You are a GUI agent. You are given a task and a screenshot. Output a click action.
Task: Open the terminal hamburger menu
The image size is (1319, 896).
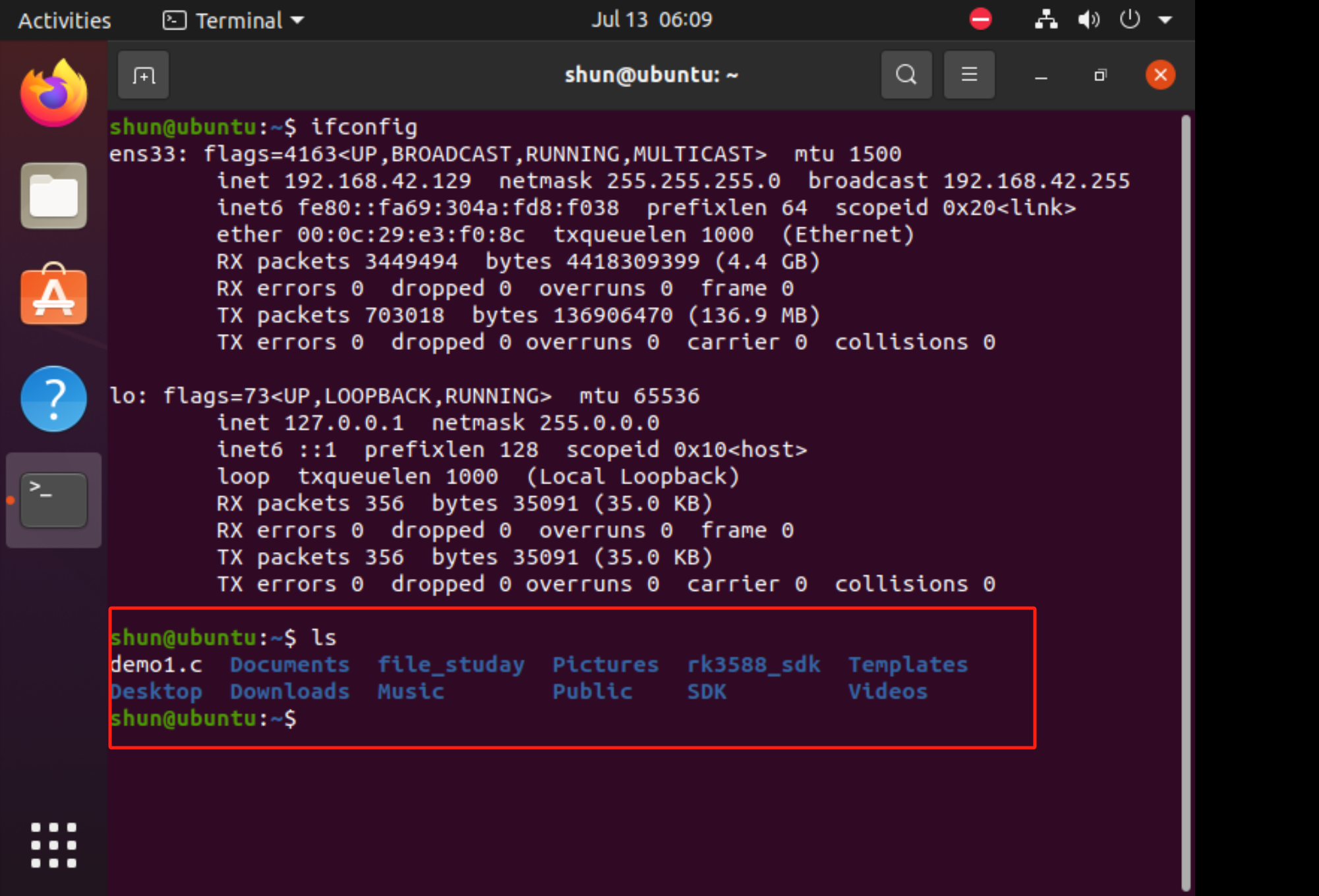[x=969, y=75]
